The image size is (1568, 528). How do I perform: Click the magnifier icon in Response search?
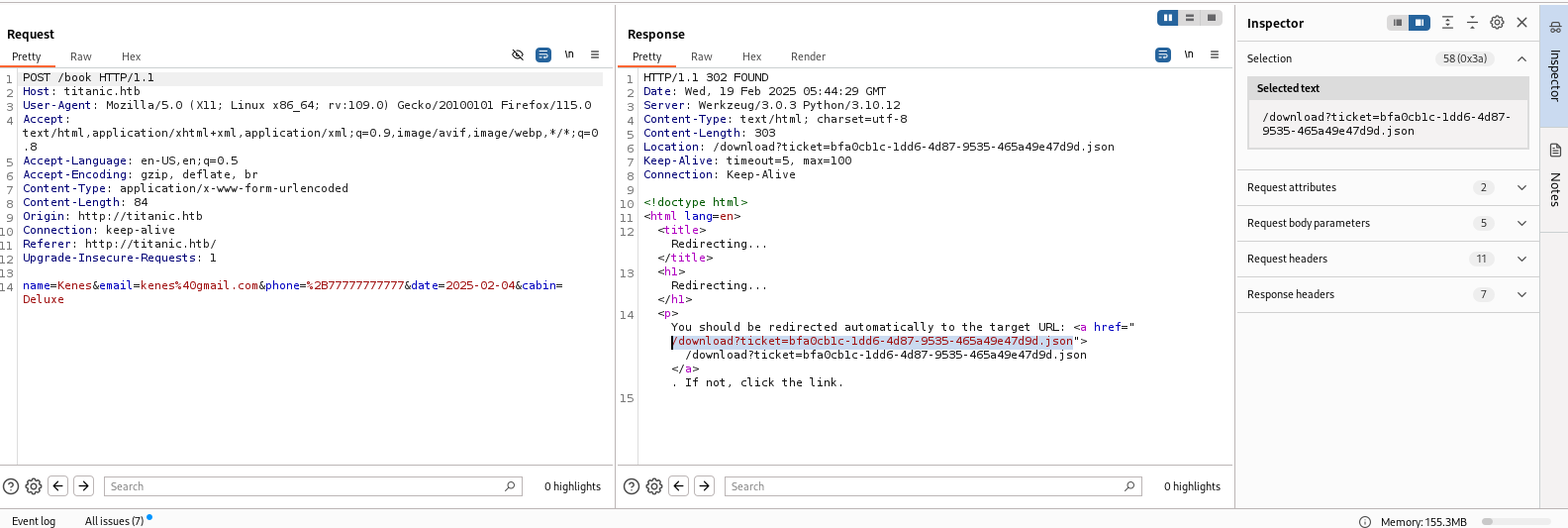(1129, 486)
